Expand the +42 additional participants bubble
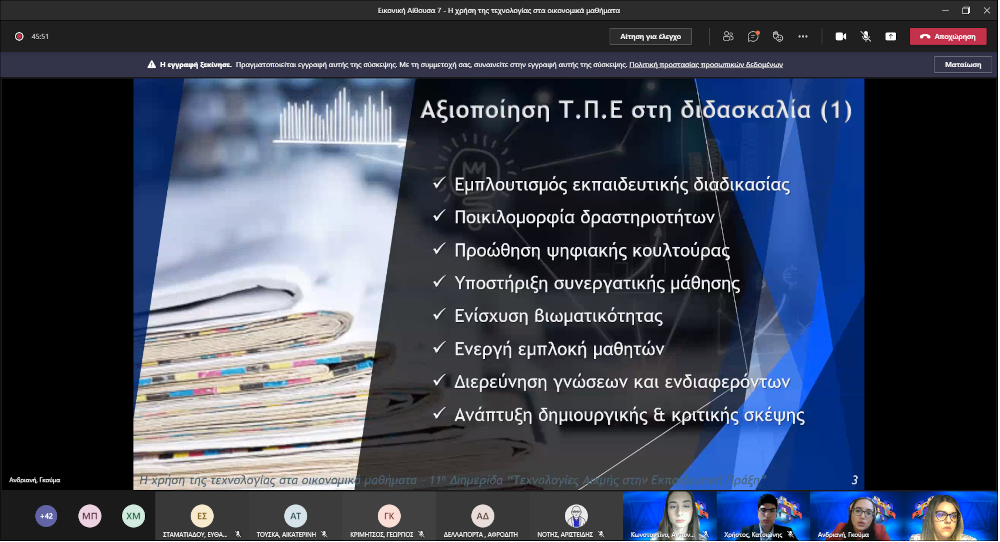Image resolution: width=1000 pixels, height=542 pixels. 46,516
